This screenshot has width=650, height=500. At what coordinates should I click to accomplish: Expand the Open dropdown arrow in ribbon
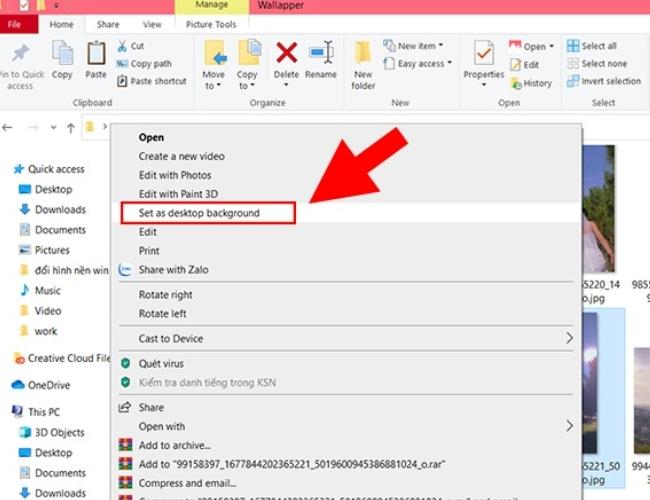[x=552, y=46]
